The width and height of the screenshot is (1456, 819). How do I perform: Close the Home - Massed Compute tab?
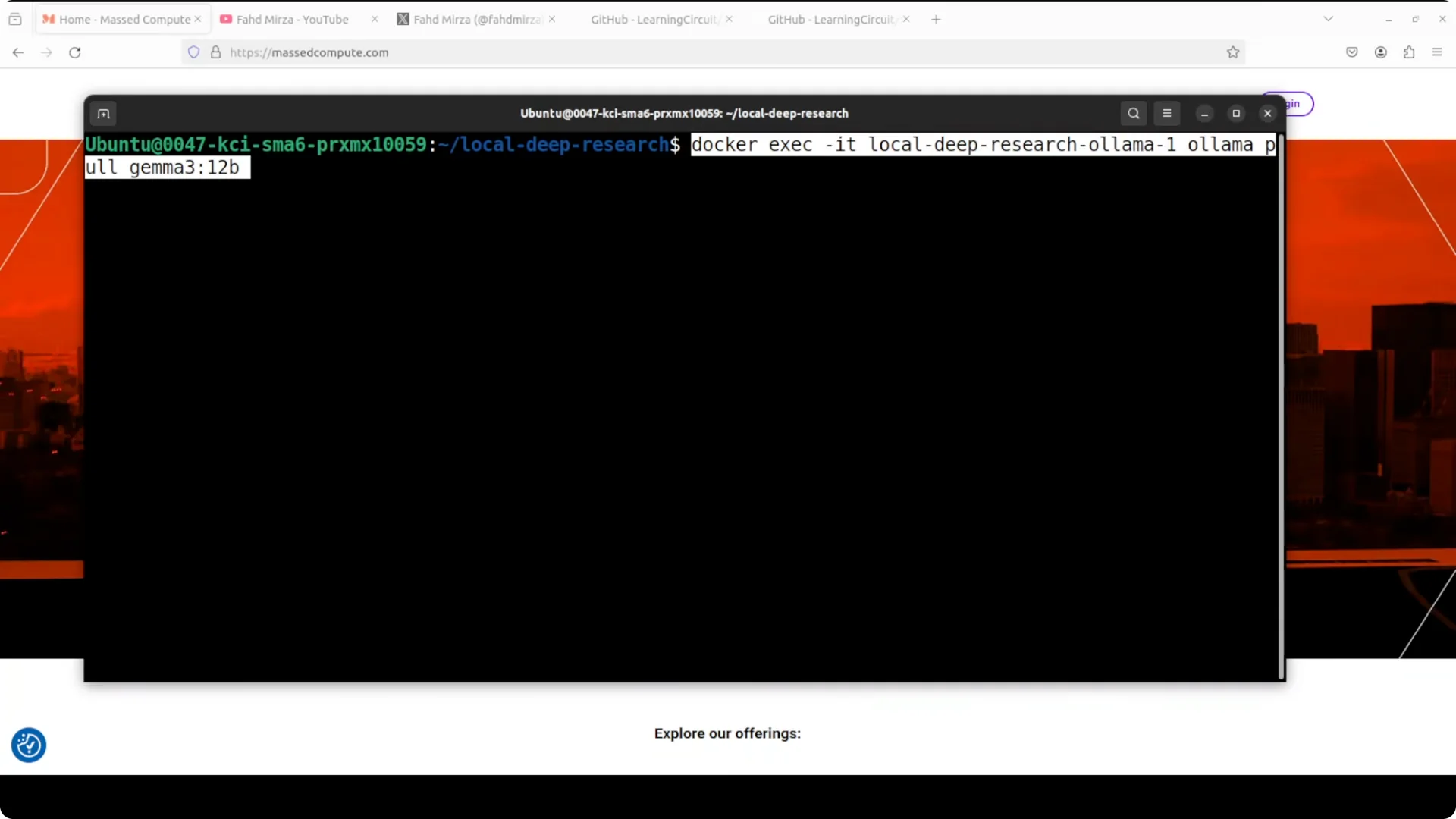pos(198,20)
